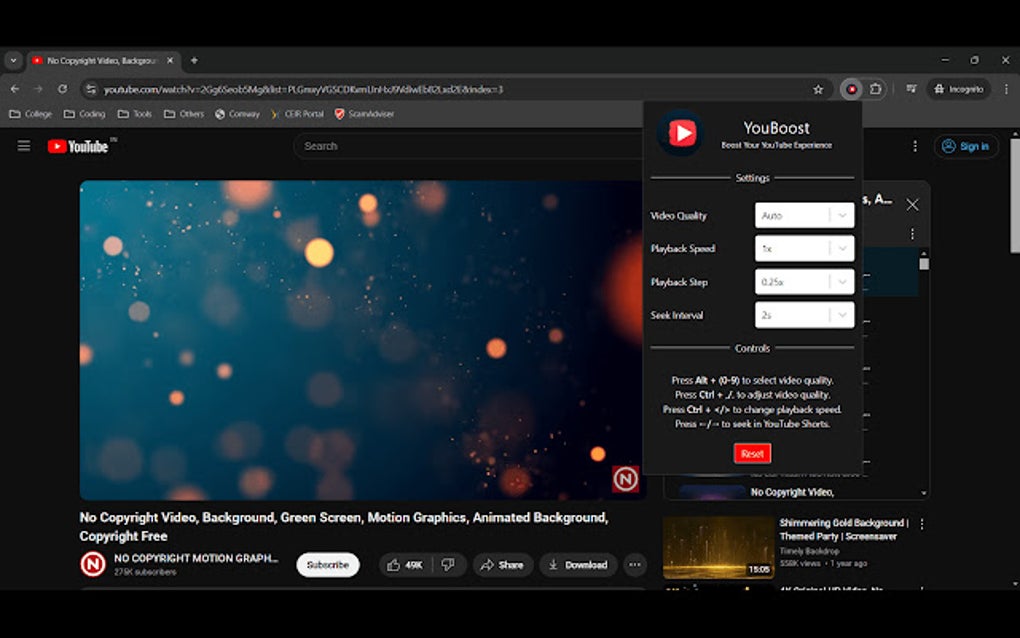Open the tab search chevron

[x=14, y=60]
